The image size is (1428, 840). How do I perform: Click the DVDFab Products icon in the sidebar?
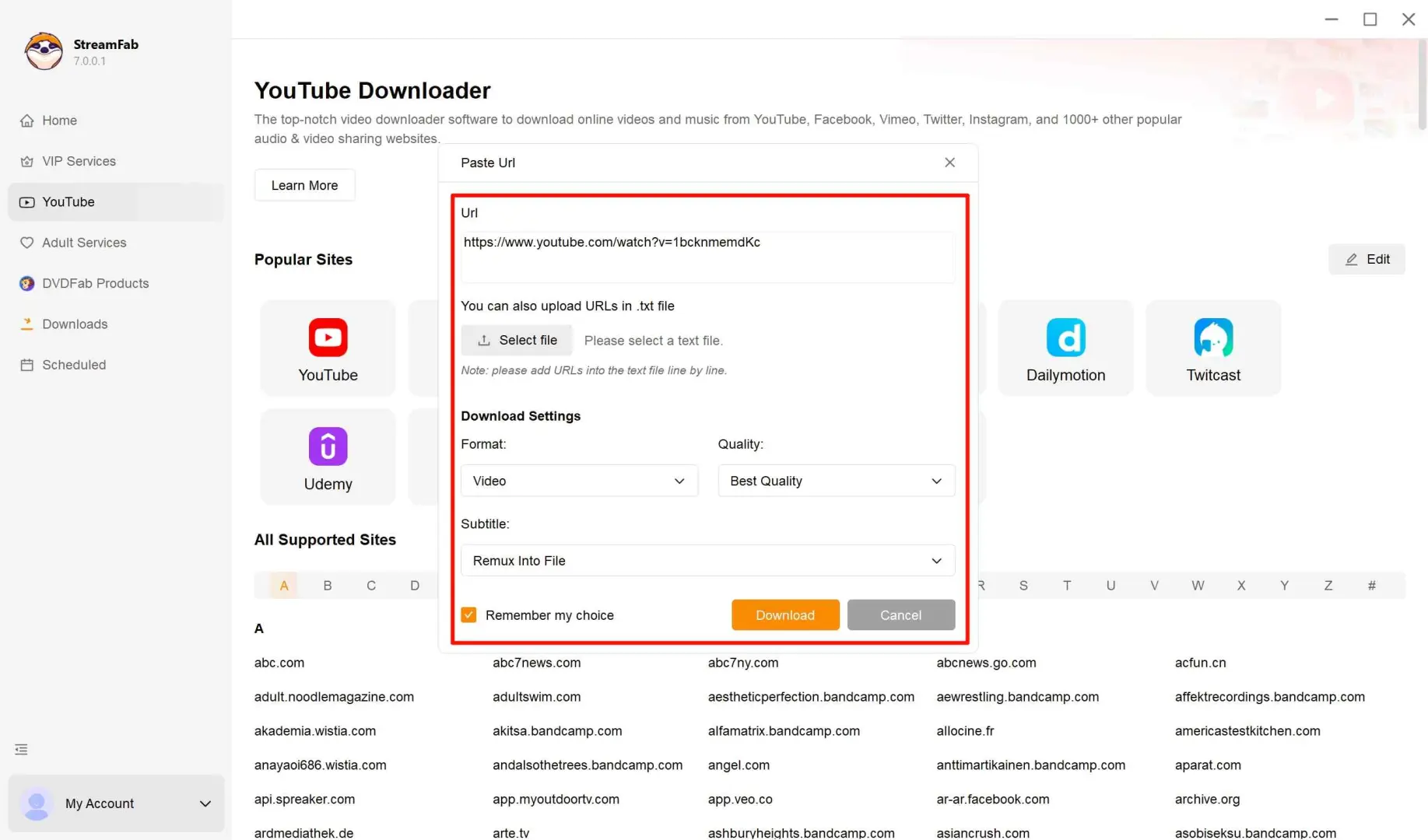tap(27, 283)
